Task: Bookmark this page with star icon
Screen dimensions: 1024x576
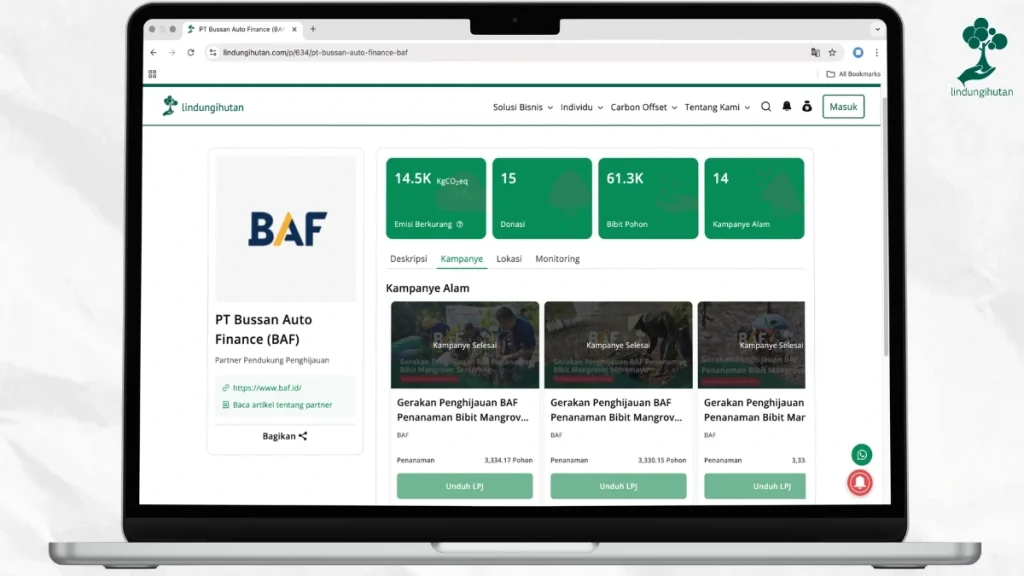Action: [832, 52]
